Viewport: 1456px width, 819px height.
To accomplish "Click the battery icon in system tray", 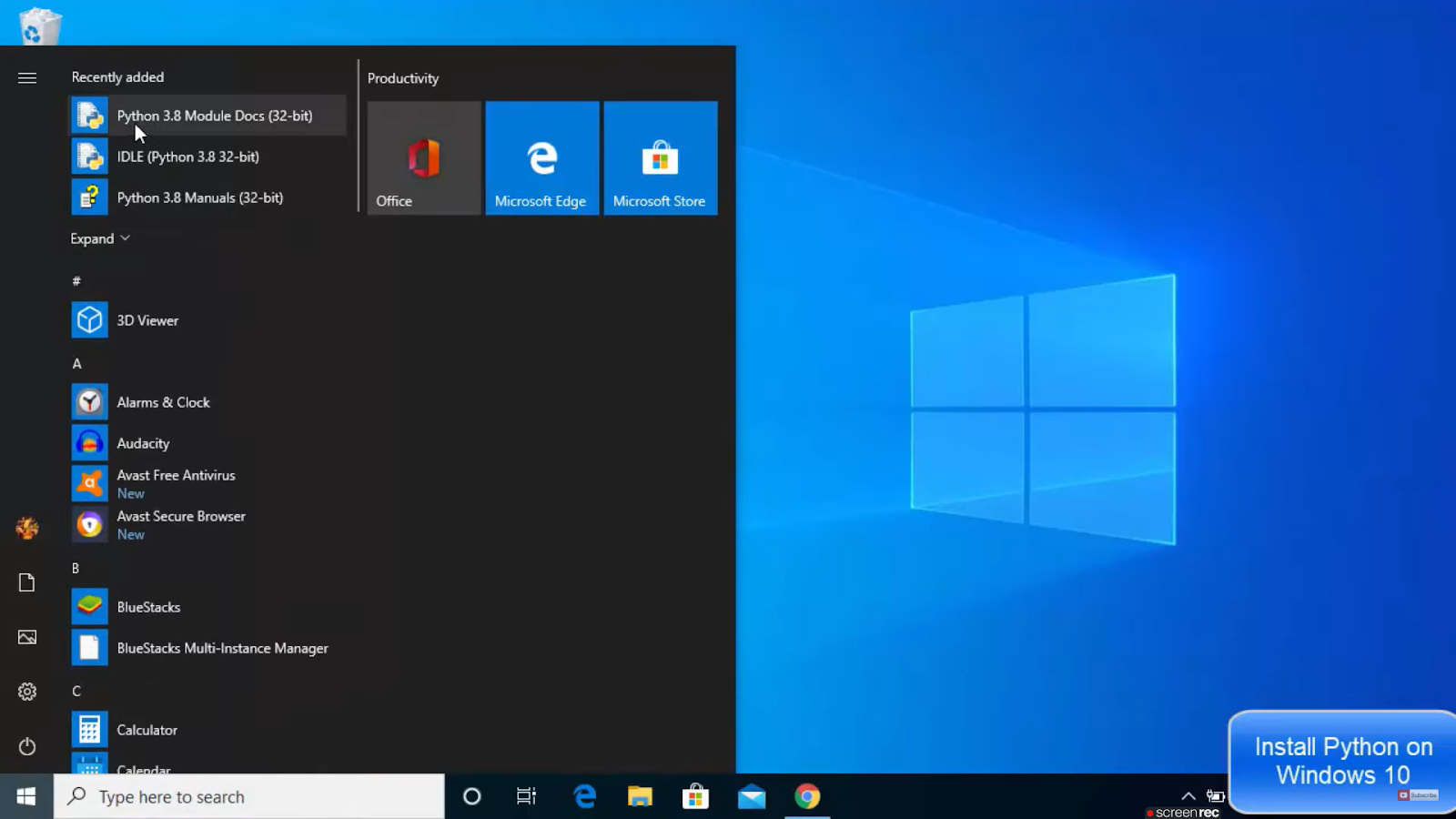I will pos(1216,795).
